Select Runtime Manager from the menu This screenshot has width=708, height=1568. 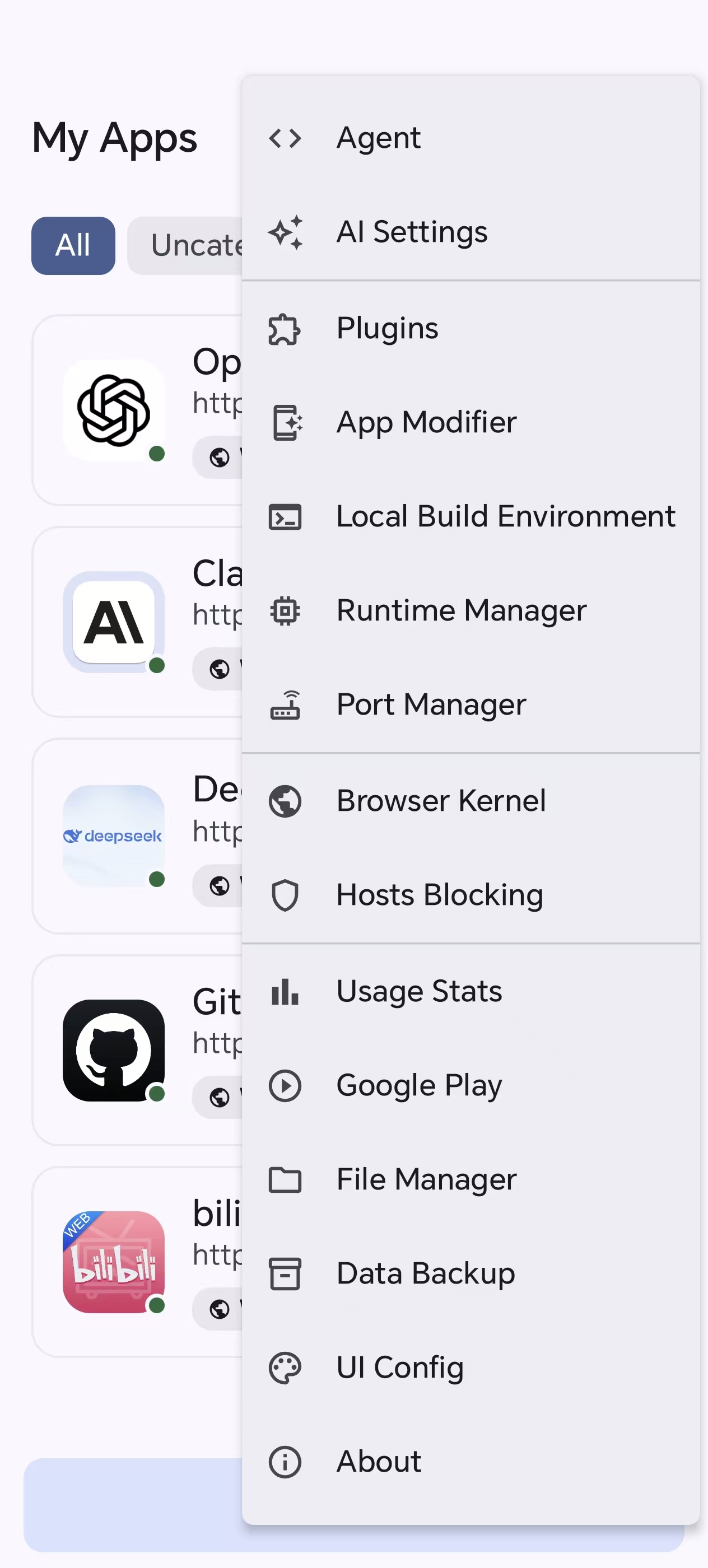click(471, 610)
